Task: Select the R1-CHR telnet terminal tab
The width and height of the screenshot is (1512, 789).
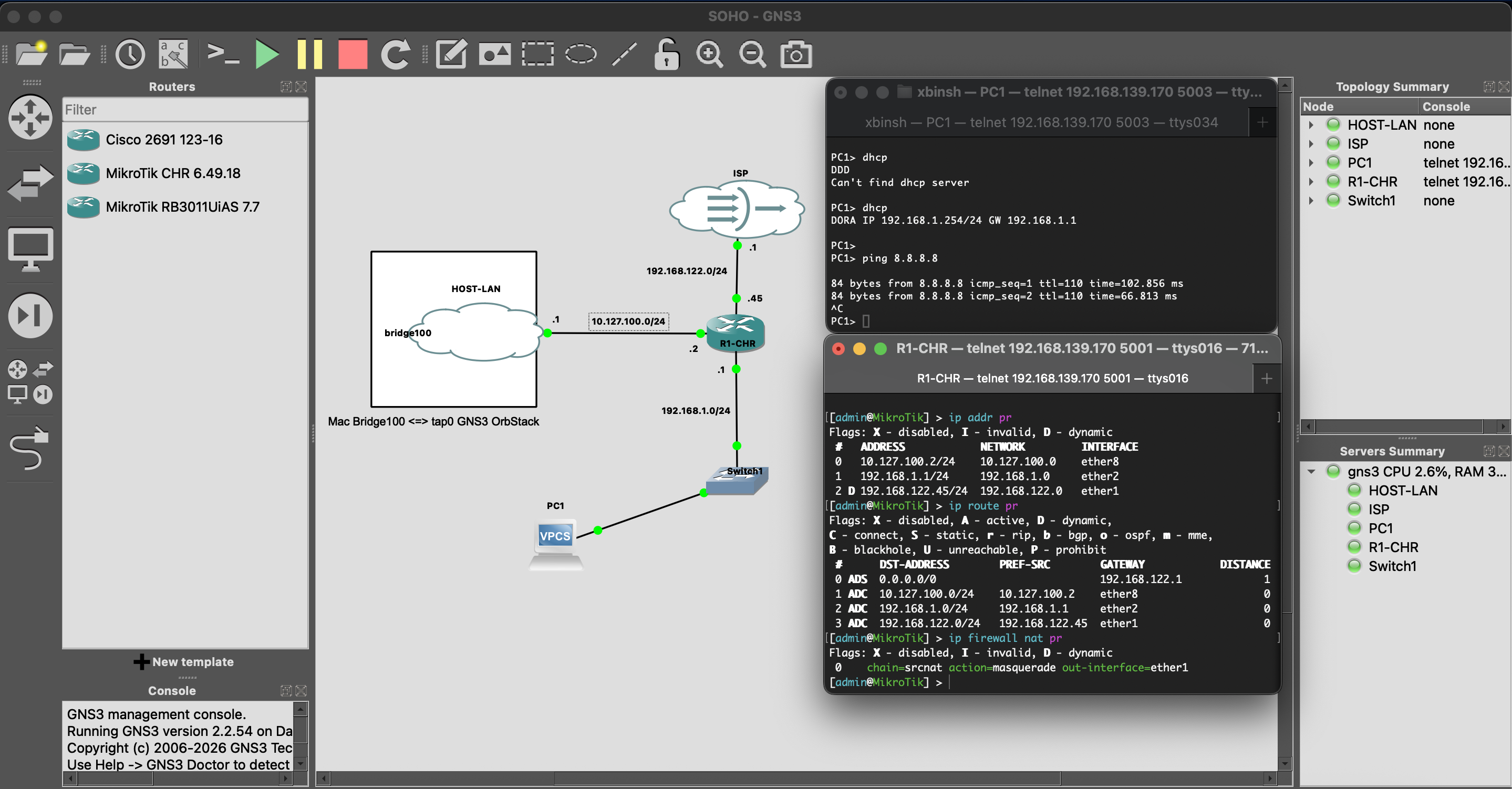Action: click(x=1052, y=379)
